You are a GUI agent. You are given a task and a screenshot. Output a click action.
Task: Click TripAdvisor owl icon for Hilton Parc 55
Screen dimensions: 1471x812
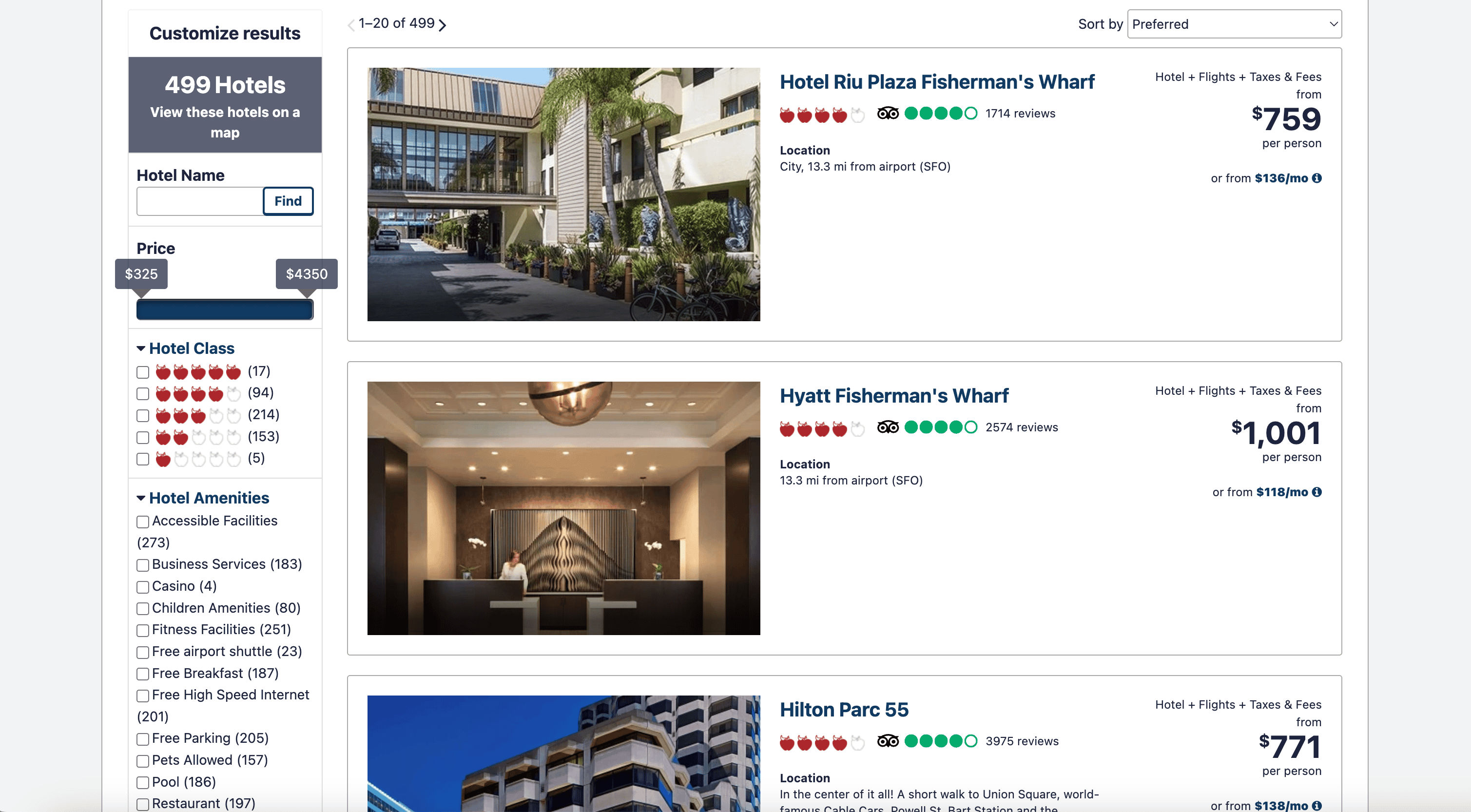click(888, 741)
